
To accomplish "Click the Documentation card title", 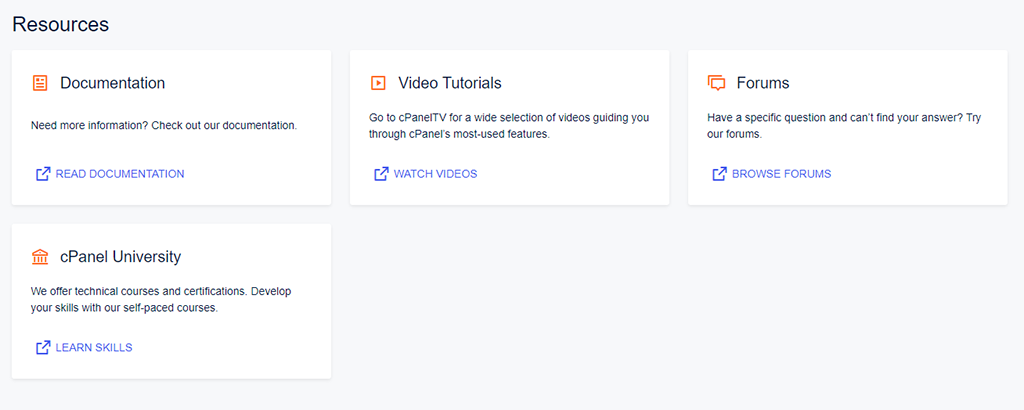I will click(112, 83).
